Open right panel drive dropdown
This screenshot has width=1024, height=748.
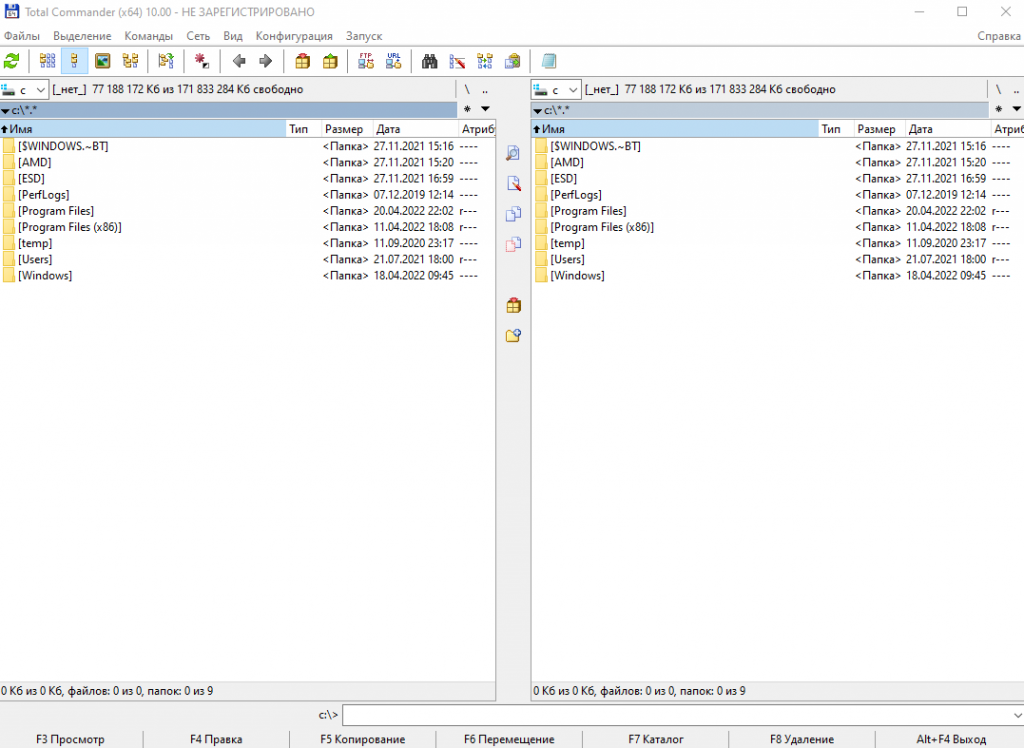point(556,89)
